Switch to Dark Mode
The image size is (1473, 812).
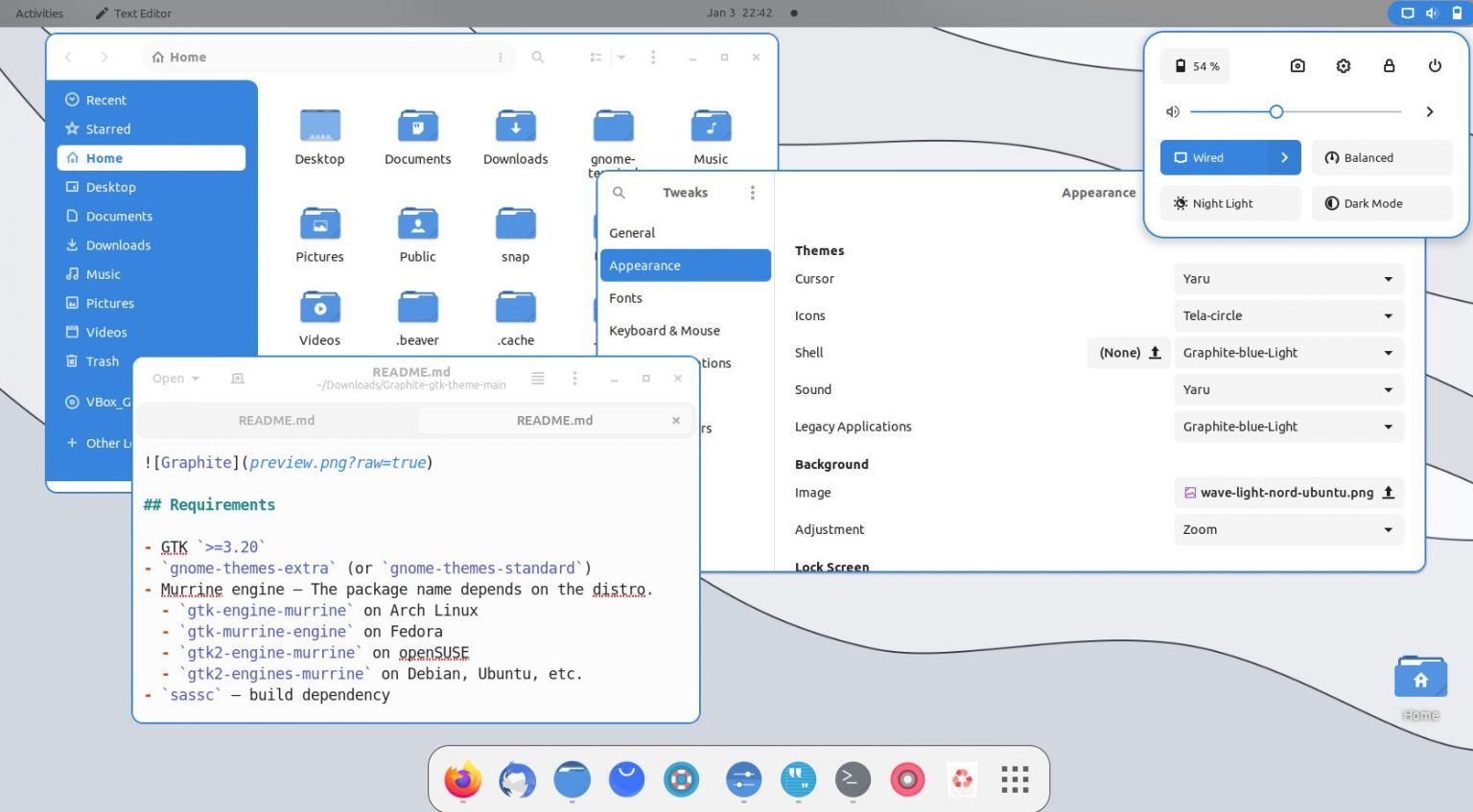click(x=1381, y=202)
